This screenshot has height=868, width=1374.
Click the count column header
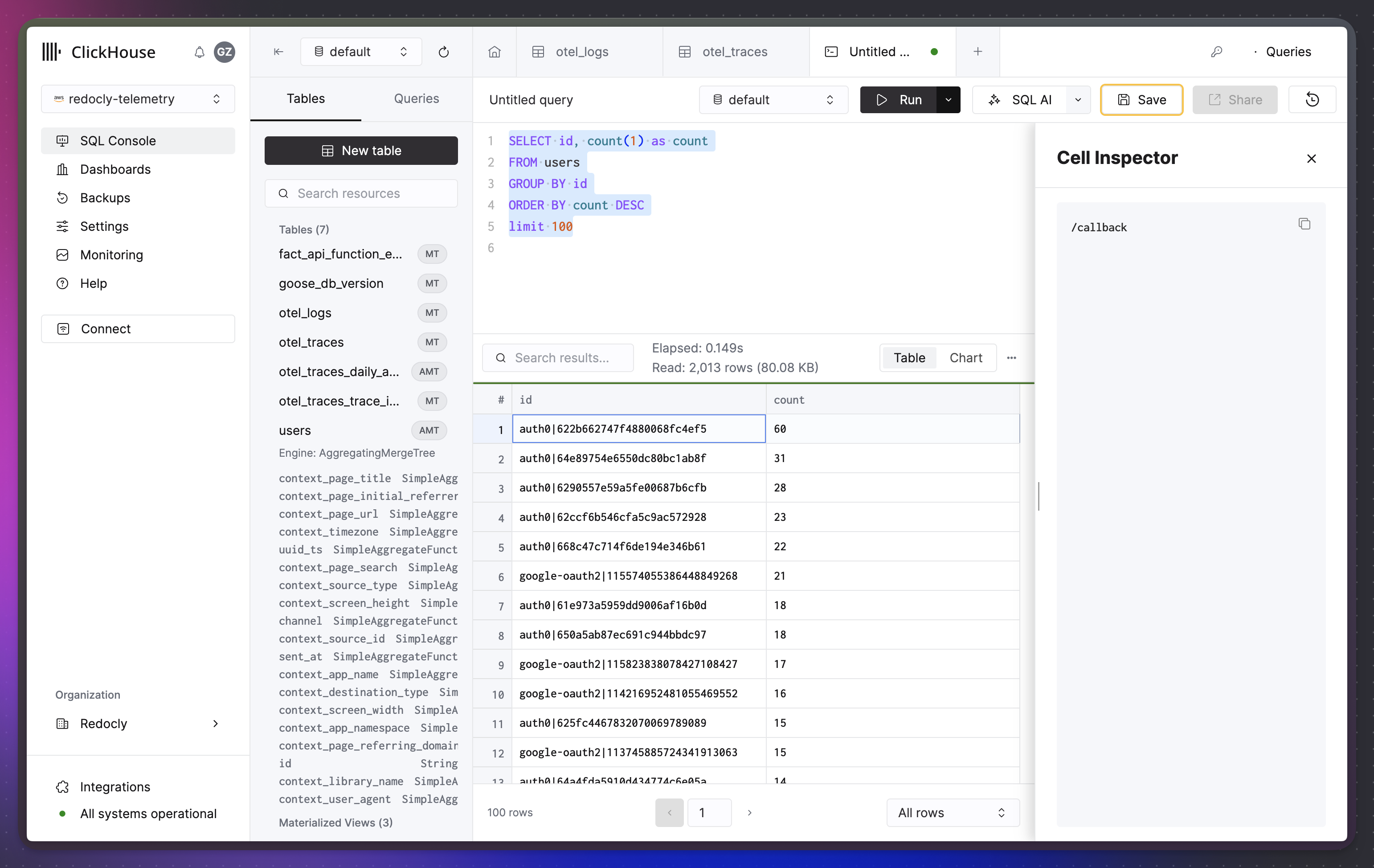point(892,400)
